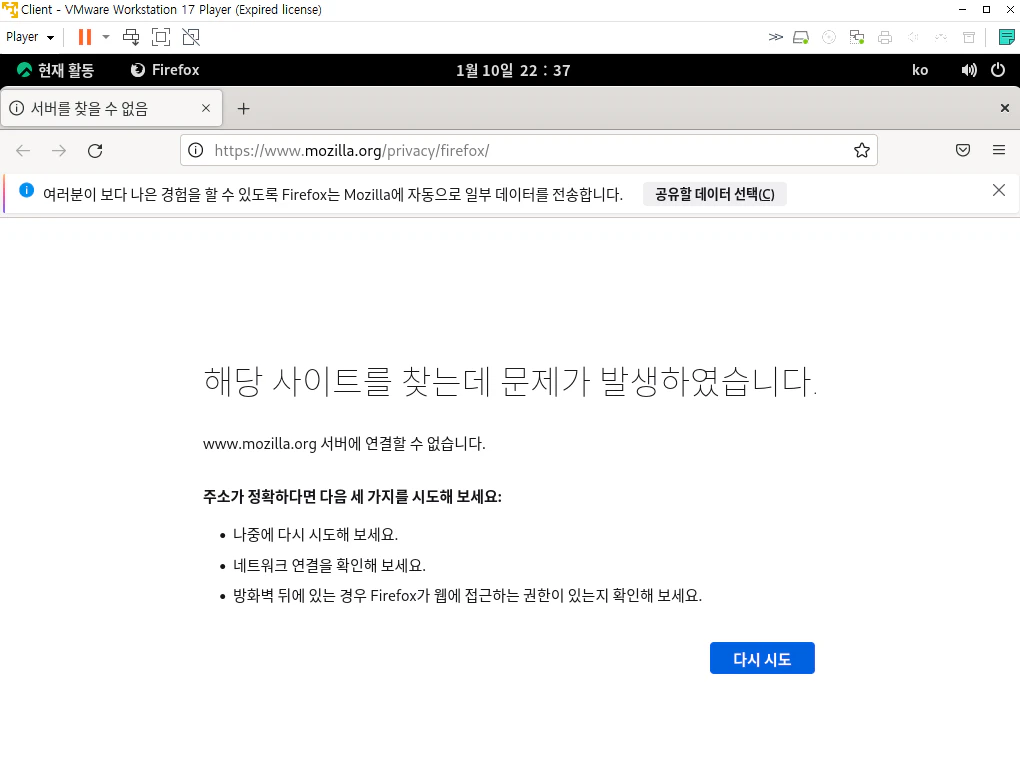
Task: Click the blue info icon in notification bar
Action: tap(26, 190)
